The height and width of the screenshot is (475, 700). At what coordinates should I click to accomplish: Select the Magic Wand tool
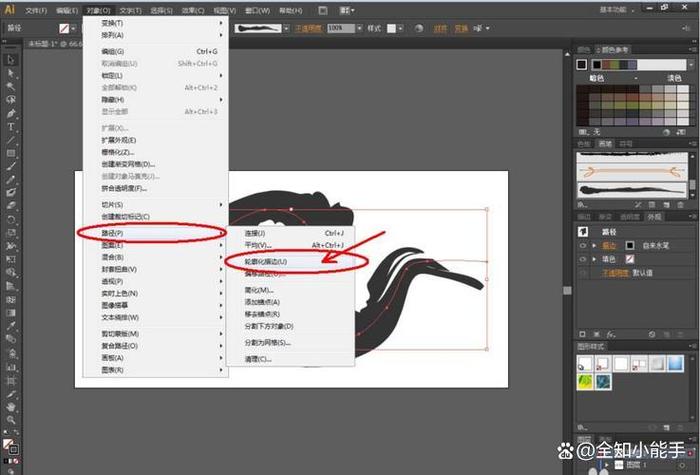click(x=11, y=86)
